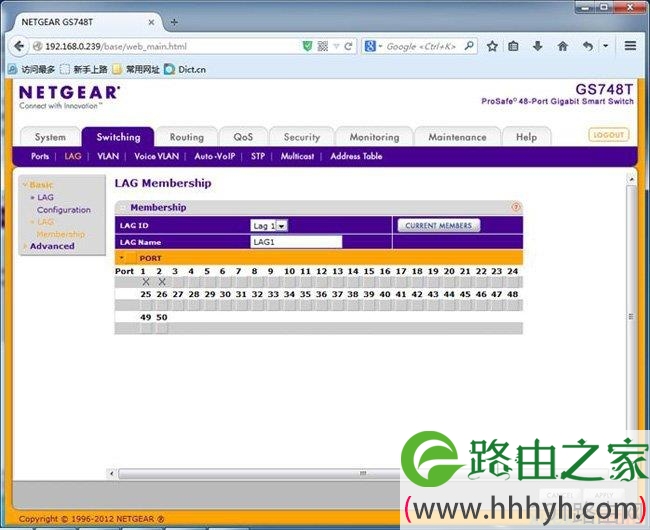Select the Switching tab
Image resolution: width=650 pixels, height=530 pixels.
point(118,137)
